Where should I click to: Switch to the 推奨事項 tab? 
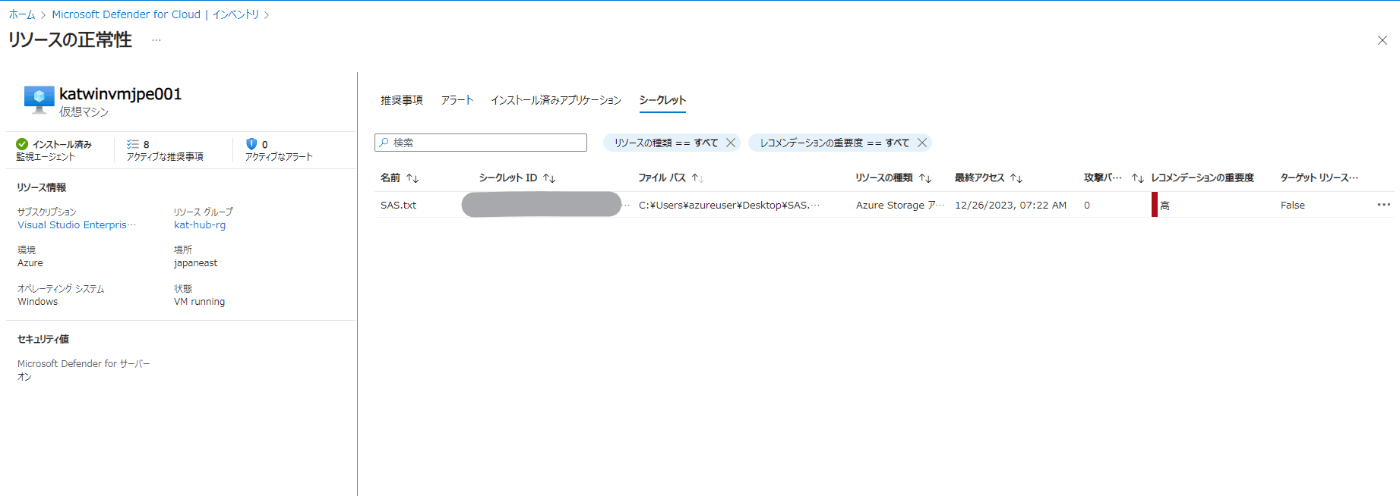tap(401, 100)
